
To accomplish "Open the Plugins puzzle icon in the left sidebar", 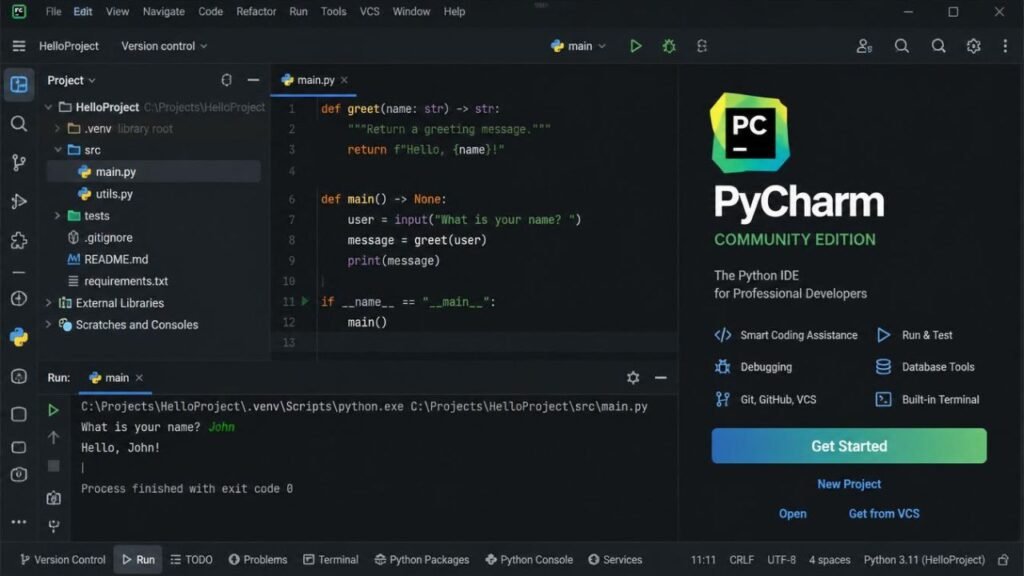I will 19,240.
